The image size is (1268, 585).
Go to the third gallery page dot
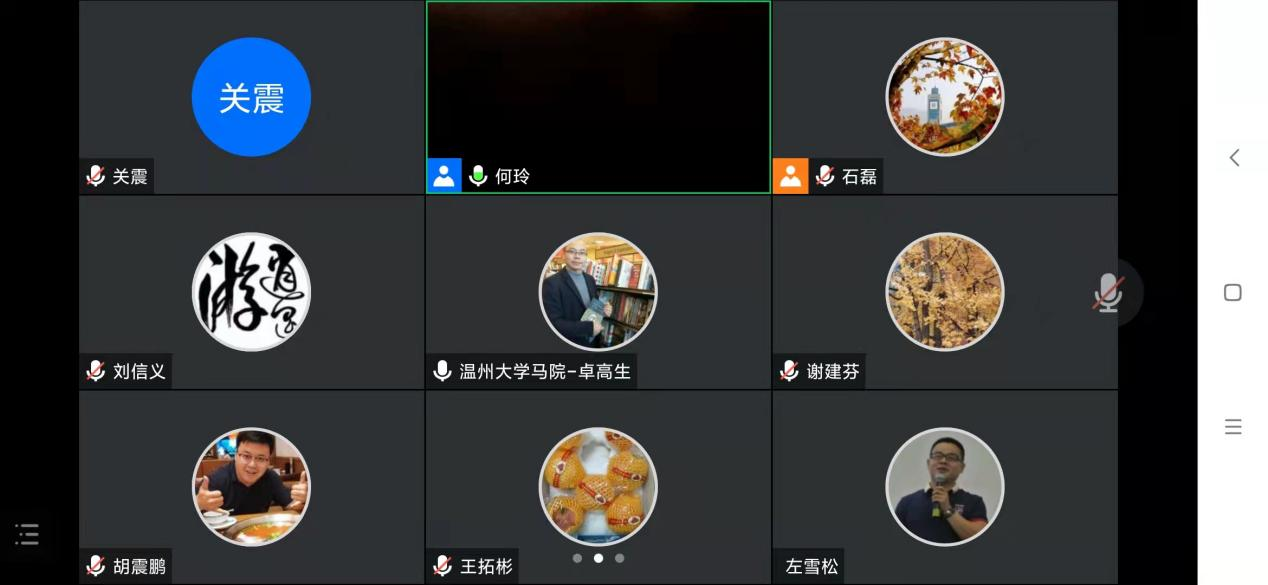point(620,558)
